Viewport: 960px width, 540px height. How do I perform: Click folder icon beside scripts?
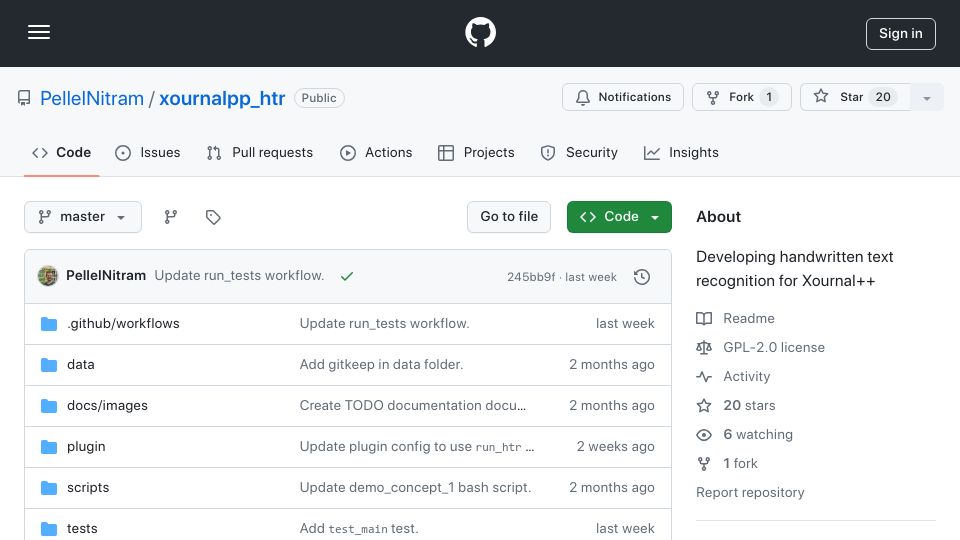pyautogui.click(x=49, y=488)
